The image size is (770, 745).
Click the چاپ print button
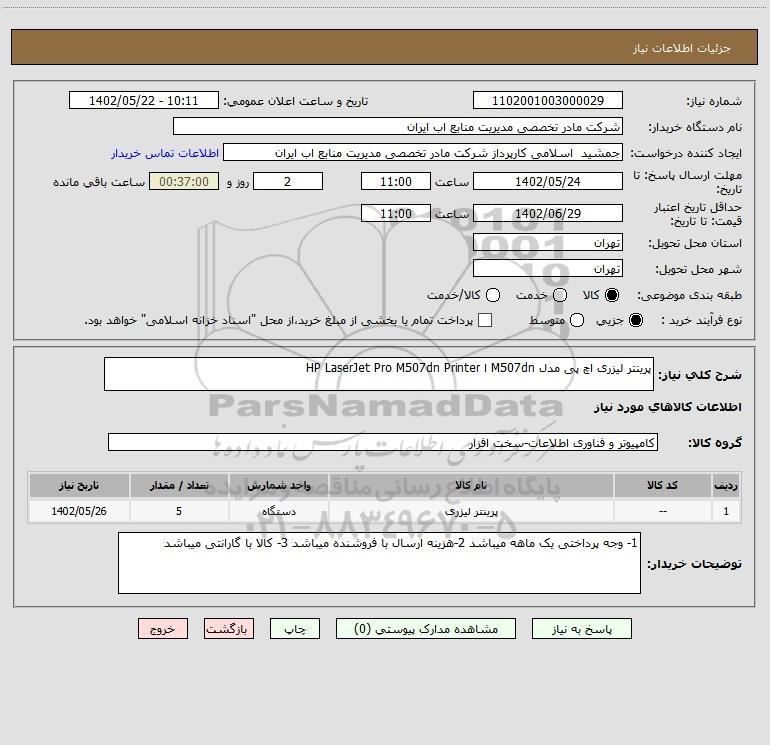point(295,629)
